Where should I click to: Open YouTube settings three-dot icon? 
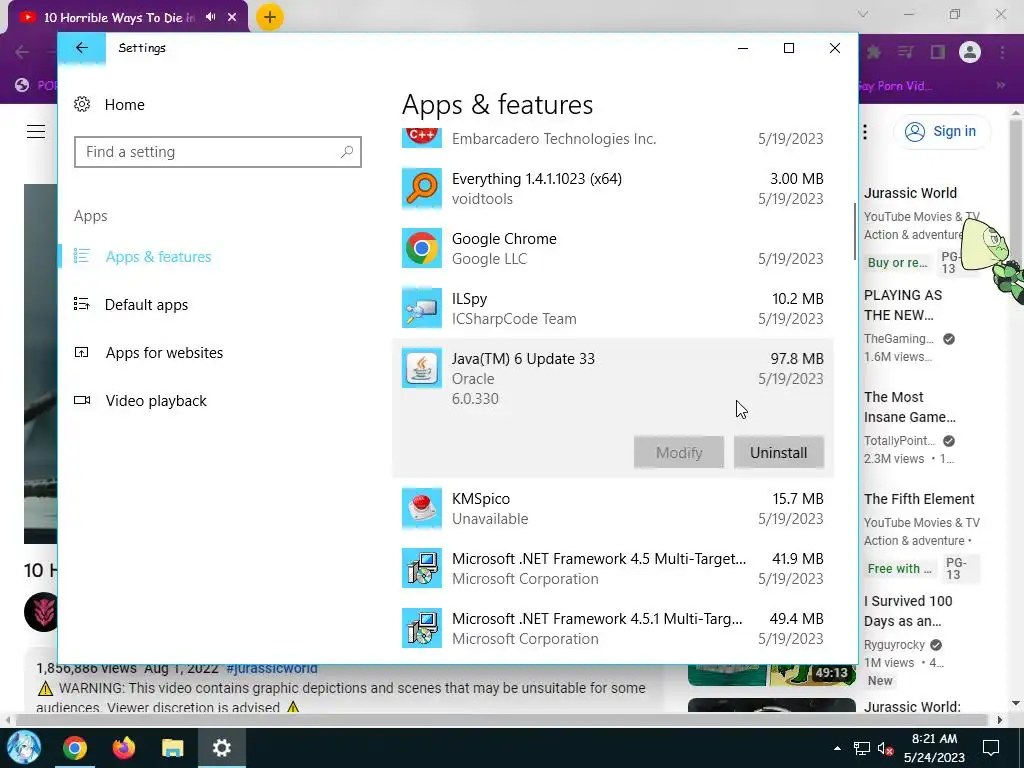(865, 132)
